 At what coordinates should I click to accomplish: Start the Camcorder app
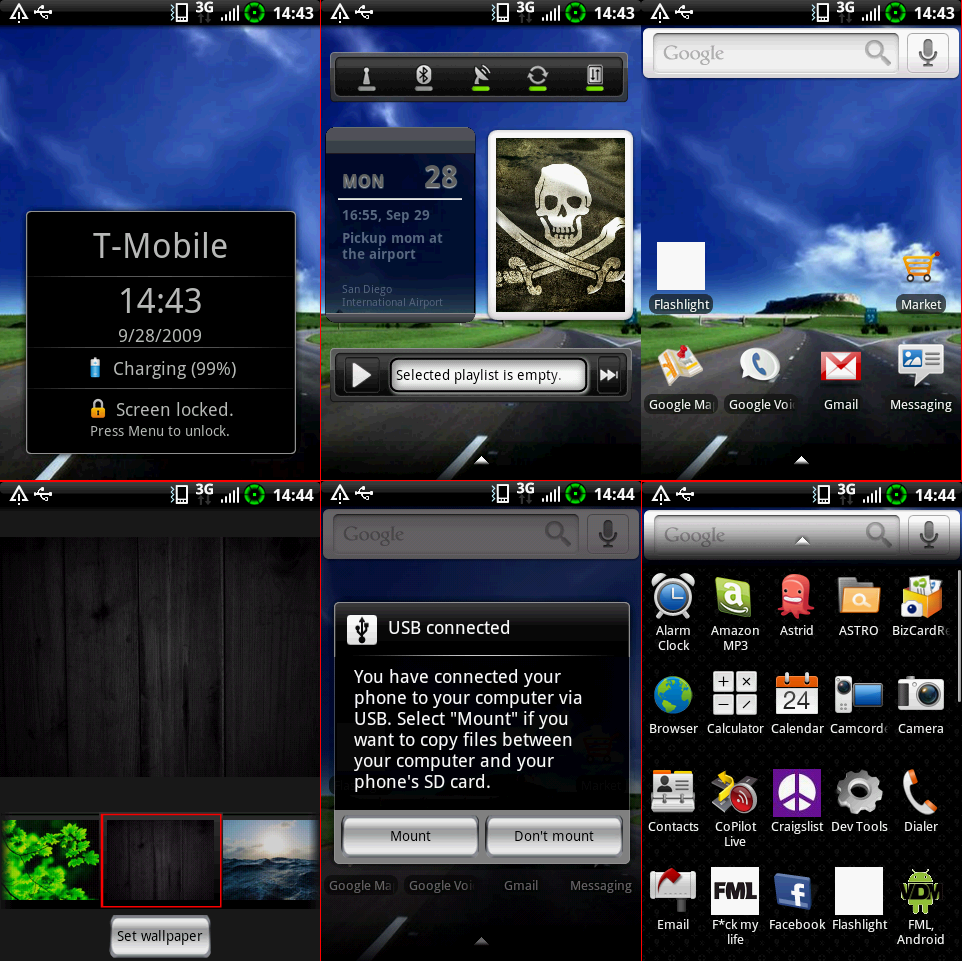click(x=859, y=704)
